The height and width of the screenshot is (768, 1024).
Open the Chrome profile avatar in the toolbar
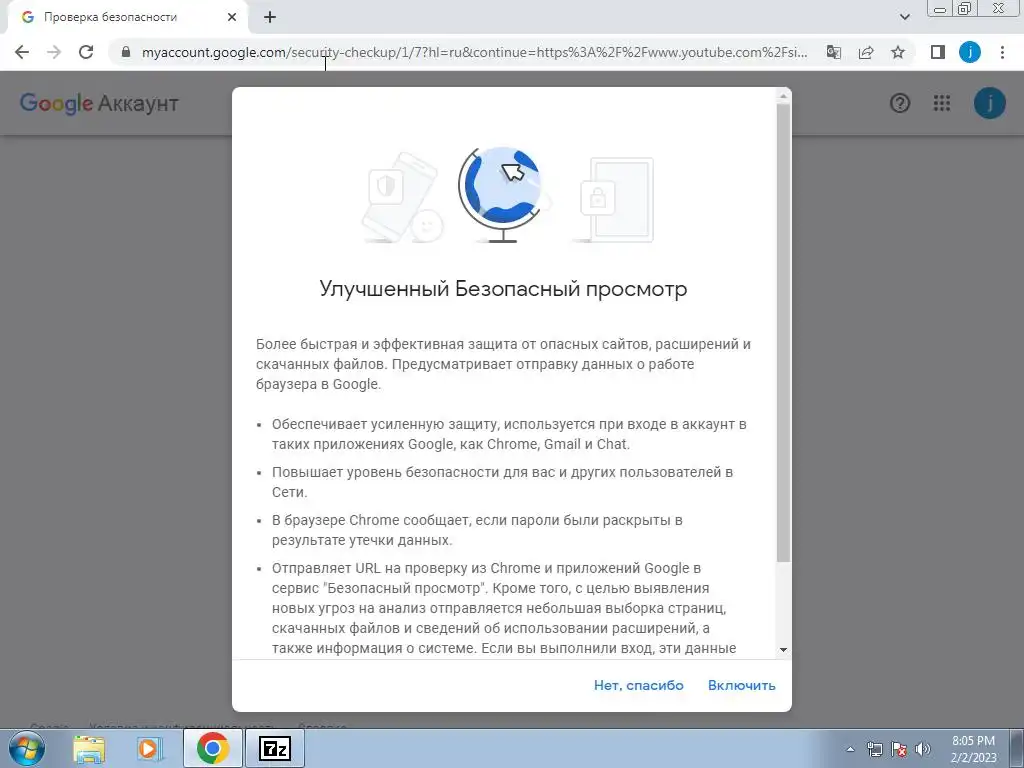(x=970, y=52)
